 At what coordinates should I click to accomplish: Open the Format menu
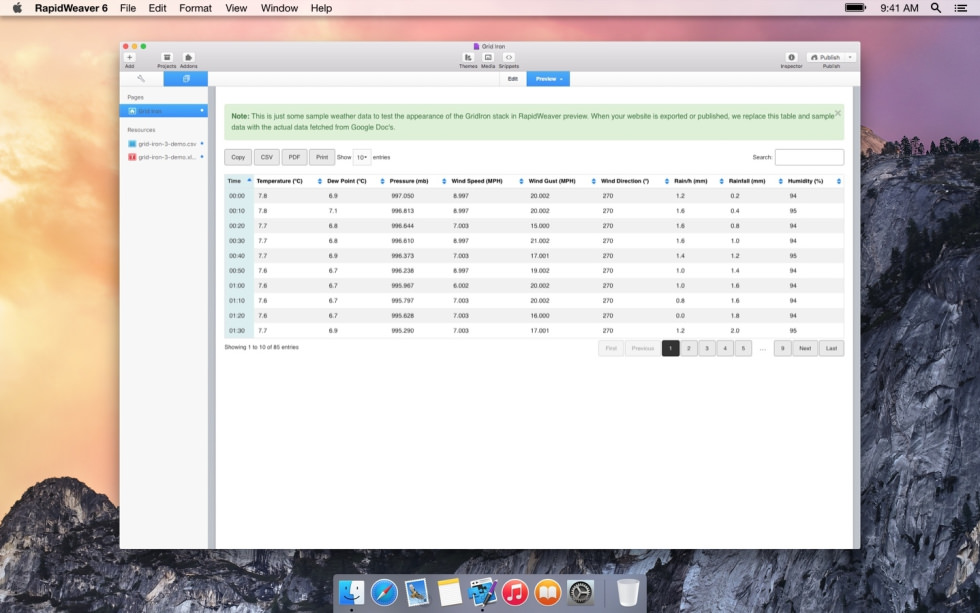pyautogui.click(x=196, y=8)
